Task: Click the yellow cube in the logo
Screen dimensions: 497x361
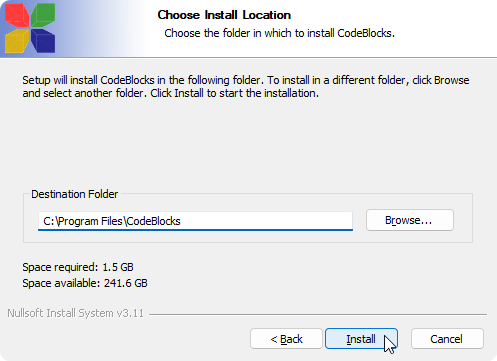Action: tap(17, 41)
